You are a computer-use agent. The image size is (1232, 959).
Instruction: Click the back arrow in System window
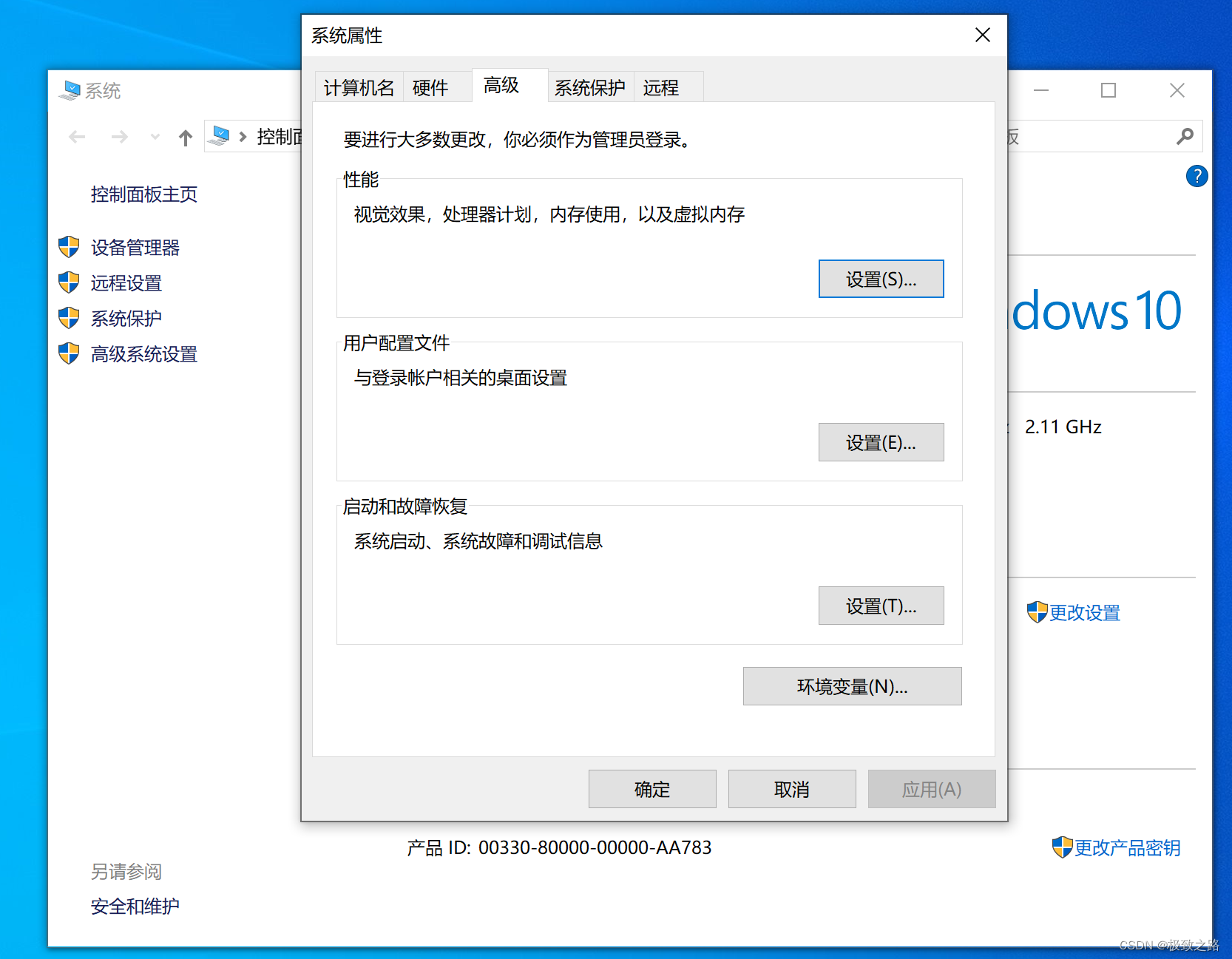point(77,137)
